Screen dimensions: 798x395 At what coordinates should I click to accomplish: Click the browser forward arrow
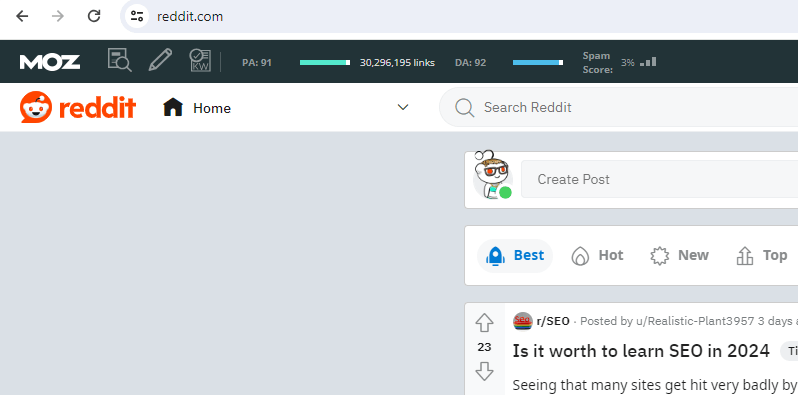click(x=58, y=16)
